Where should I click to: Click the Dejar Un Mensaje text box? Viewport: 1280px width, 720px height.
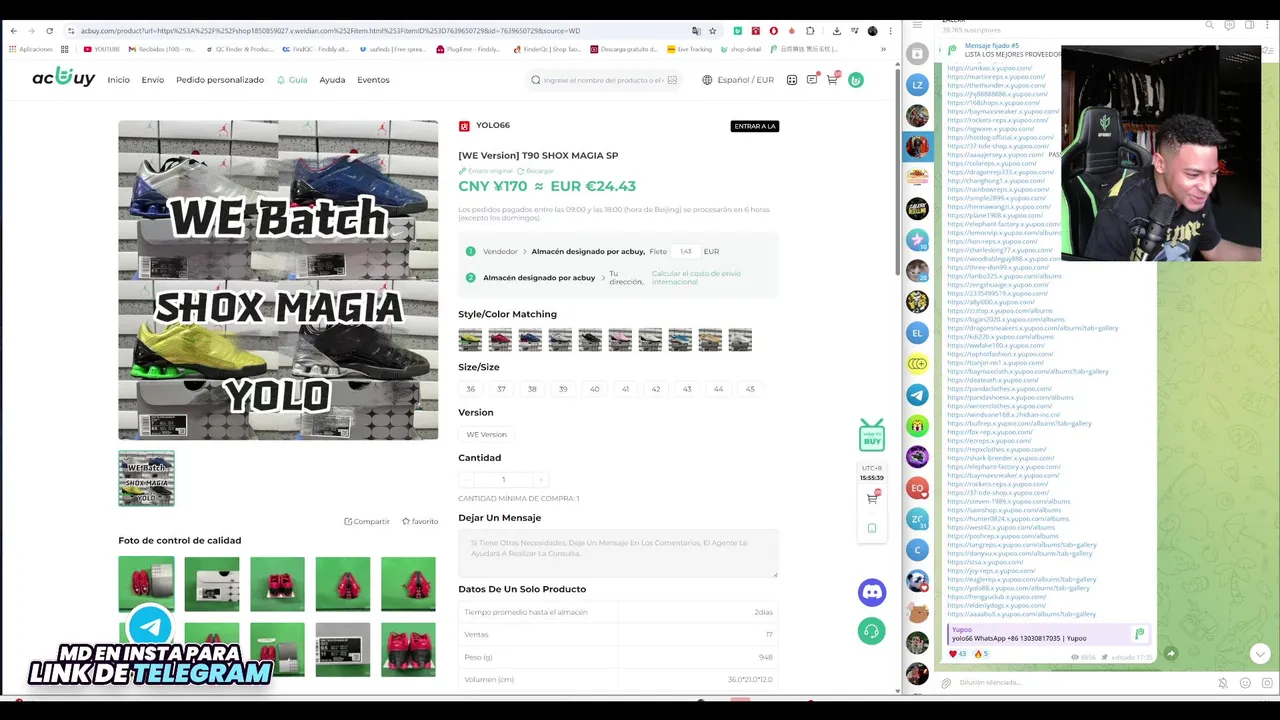pos(618,554)
